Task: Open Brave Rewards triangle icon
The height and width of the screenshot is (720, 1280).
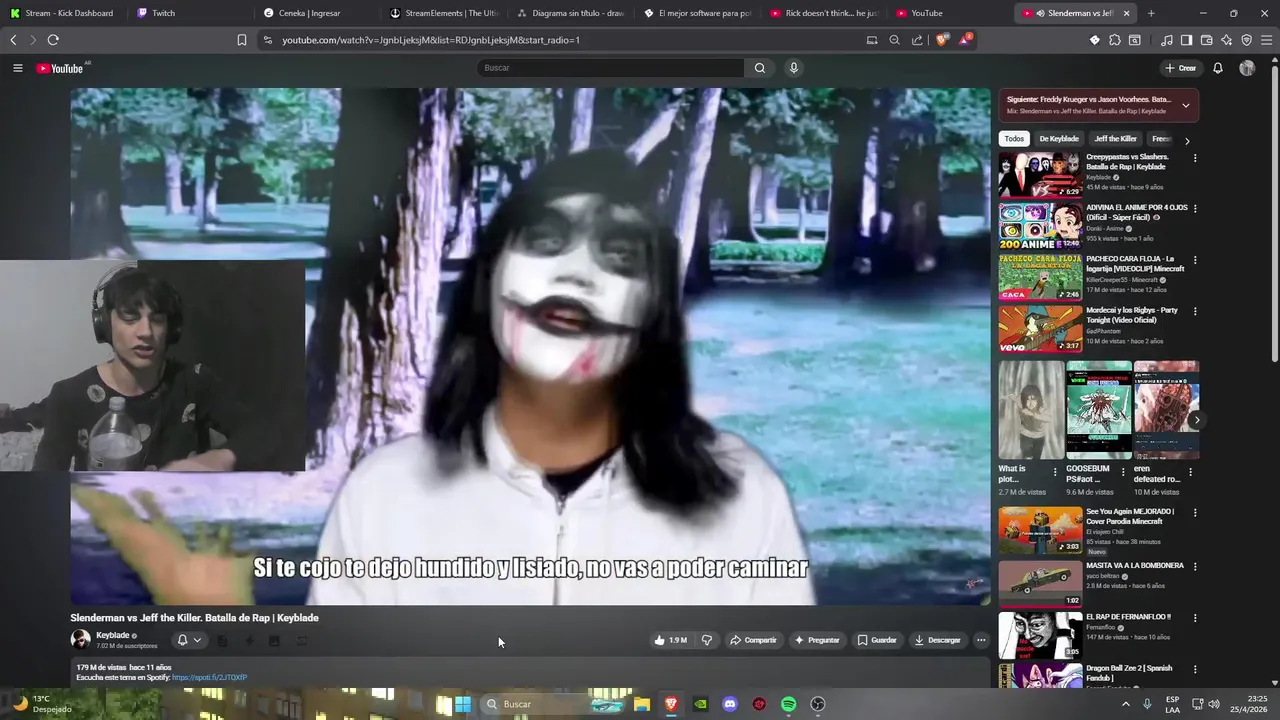Action: point(965,40)
